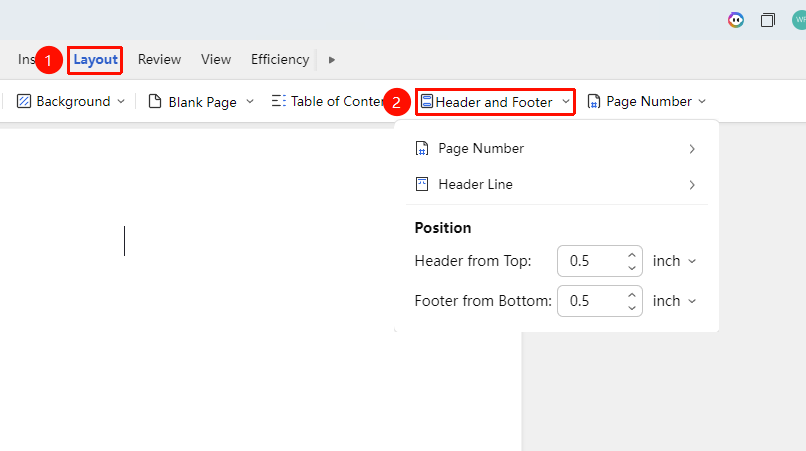Viewport: 806px width, 451px height.
Task: Expand the Header Line submenu chevron
Action: tap(692, 185)
